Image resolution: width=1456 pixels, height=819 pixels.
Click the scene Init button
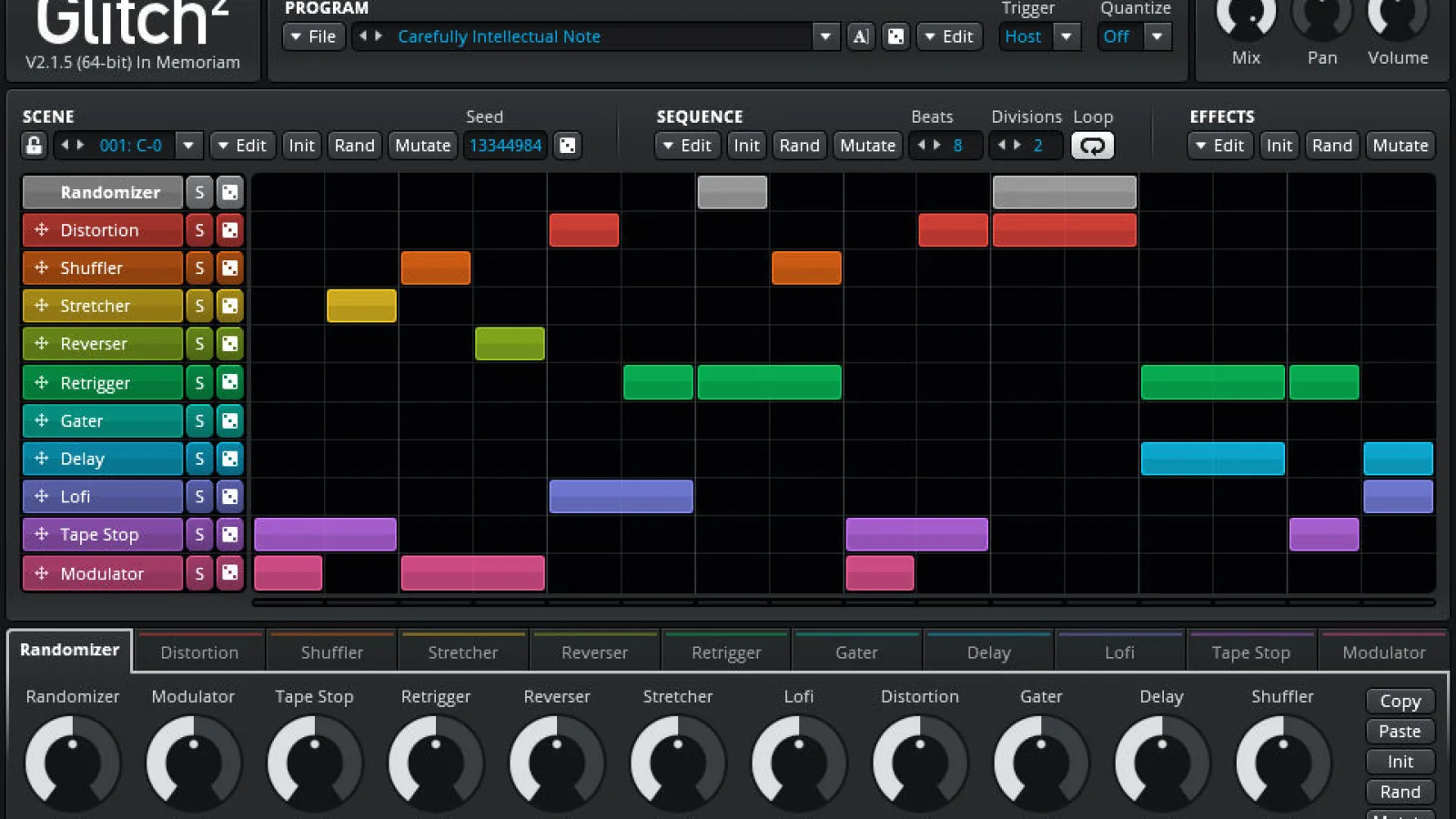(301, 146)
